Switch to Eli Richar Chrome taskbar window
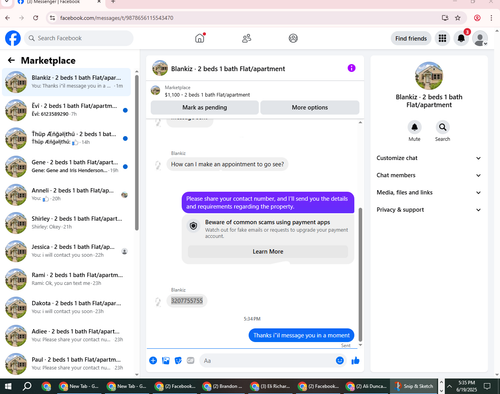 [x=271, y=386]
